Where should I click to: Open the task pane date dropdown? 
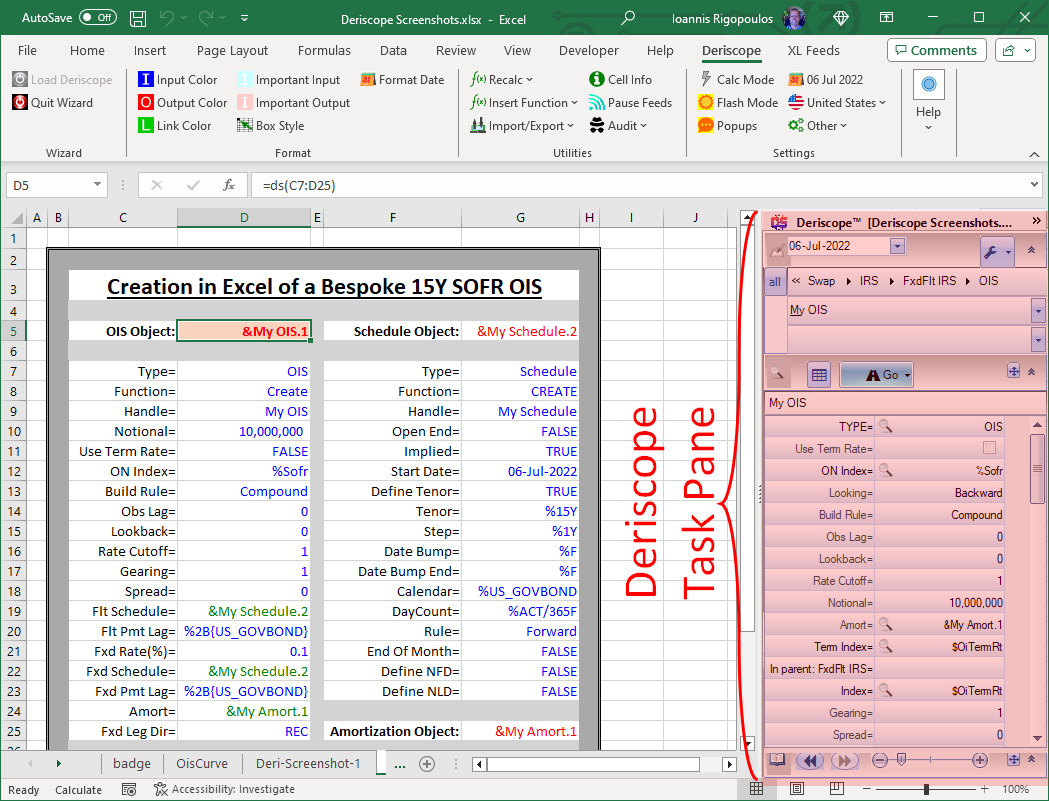pos(897,246)
